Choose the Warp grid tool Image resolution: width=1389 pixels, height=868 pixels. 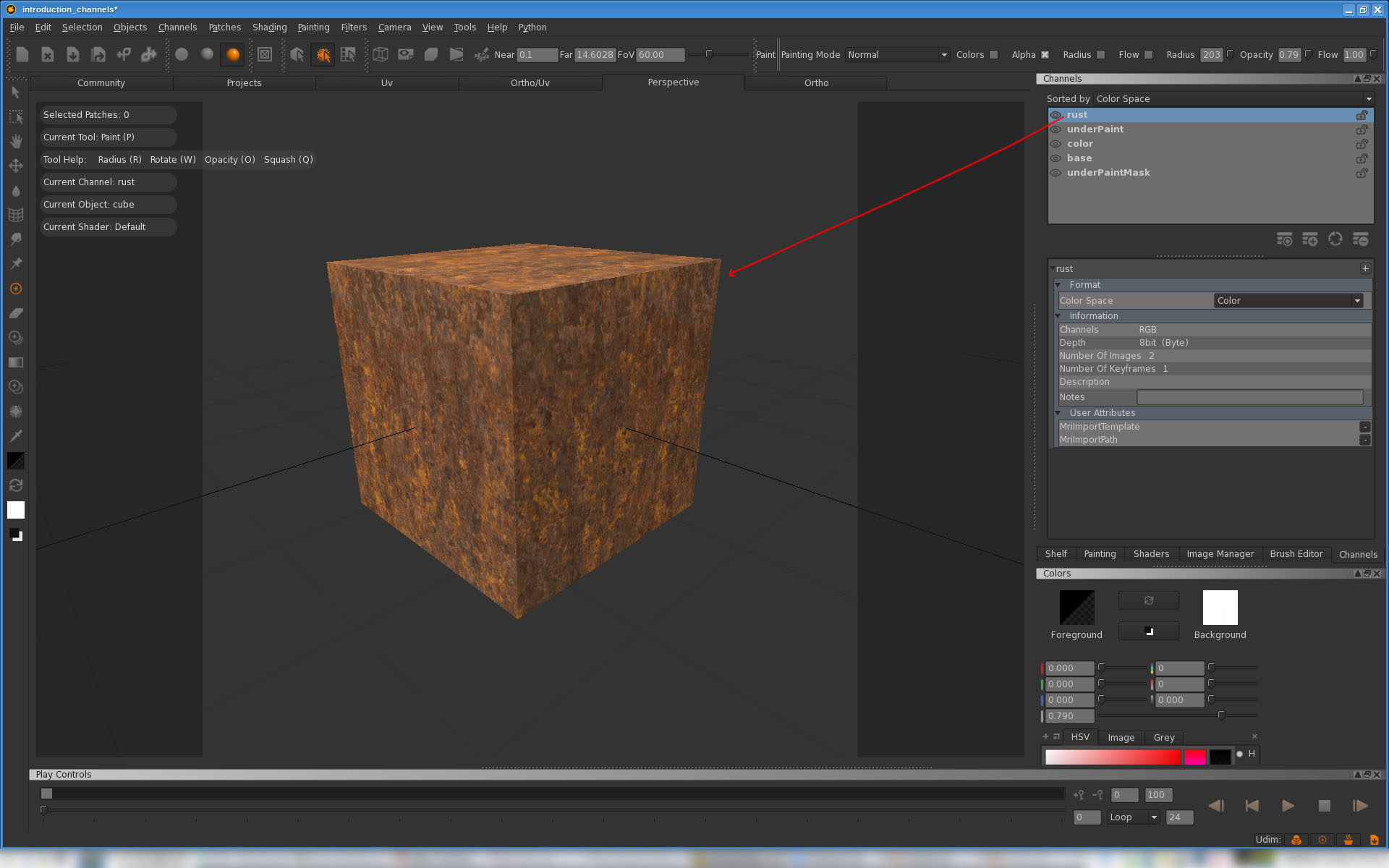(x=16, y=215)
